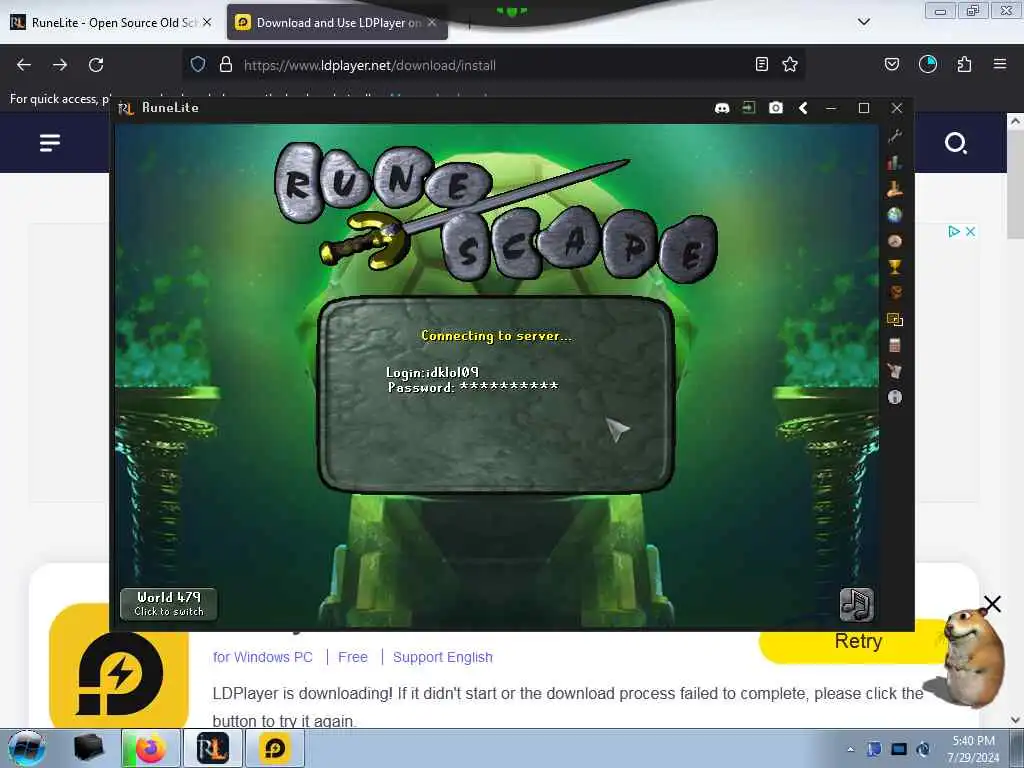Click the RuneLite taskbar icon
The width and height of the screenshot is (1024, 768).
(212, 748)
